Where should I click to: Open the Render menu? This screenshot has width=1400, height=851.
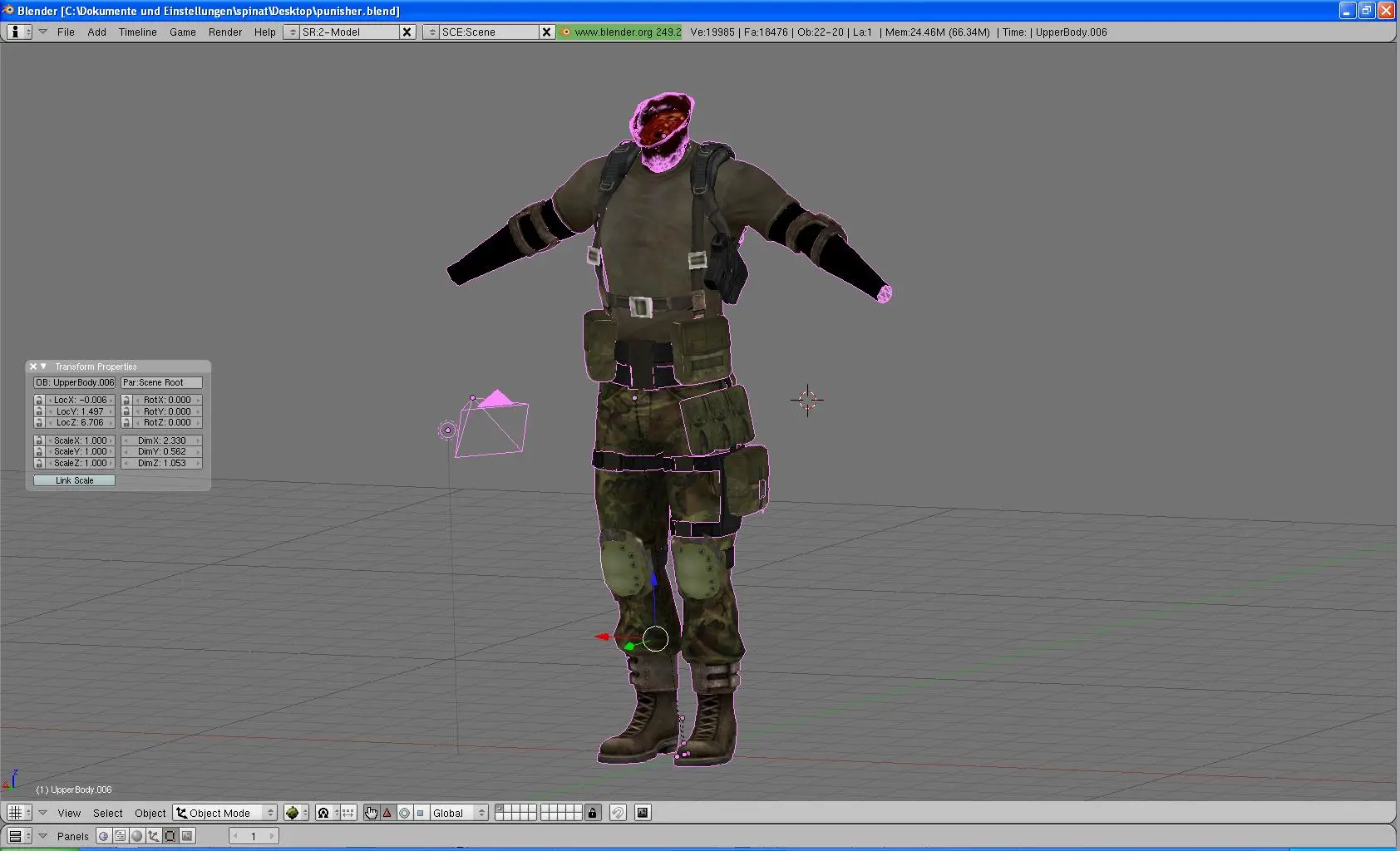pos(225,32)
